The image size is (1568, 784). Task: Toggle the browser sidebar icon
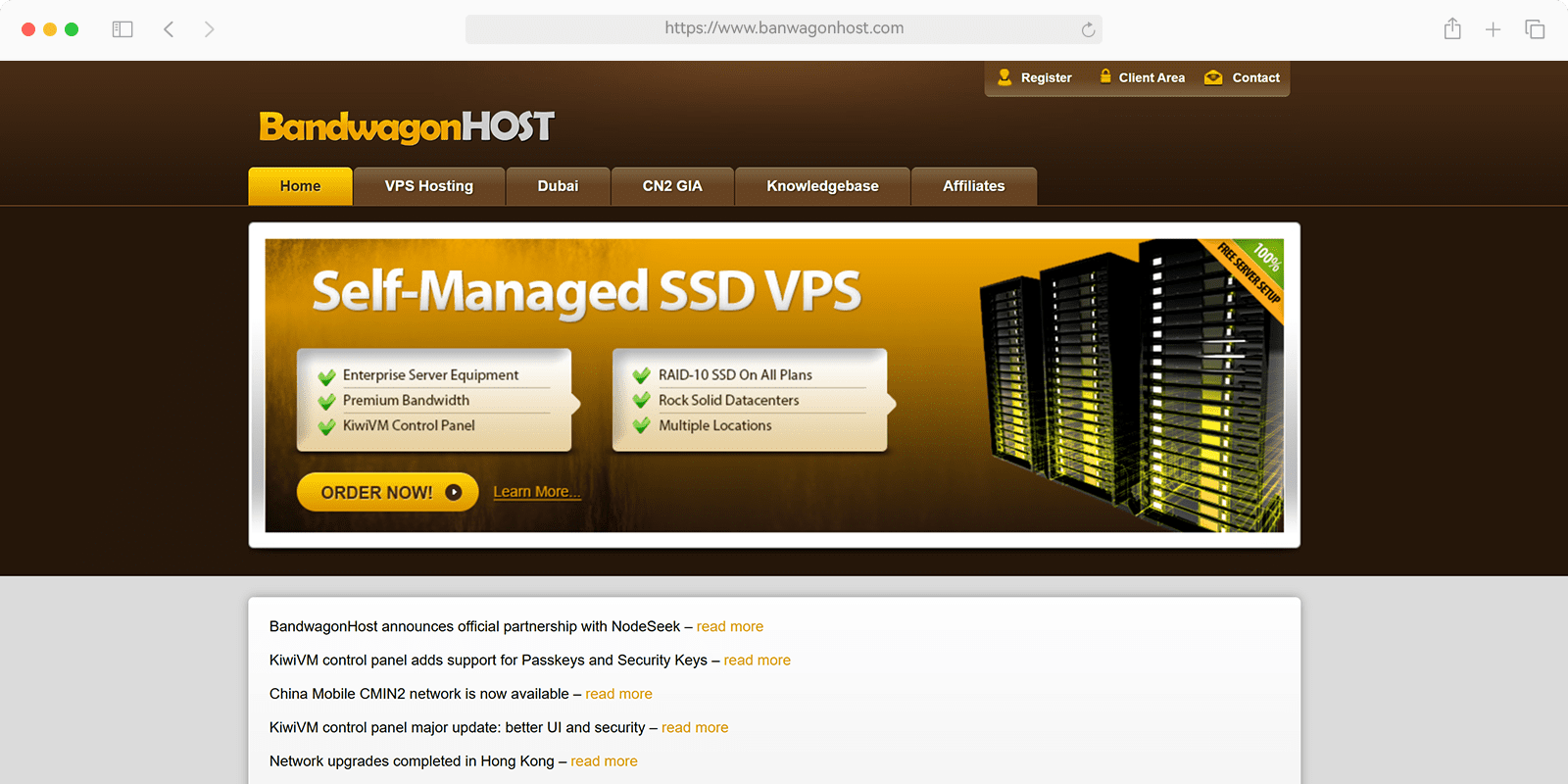[x=122, y=29]
